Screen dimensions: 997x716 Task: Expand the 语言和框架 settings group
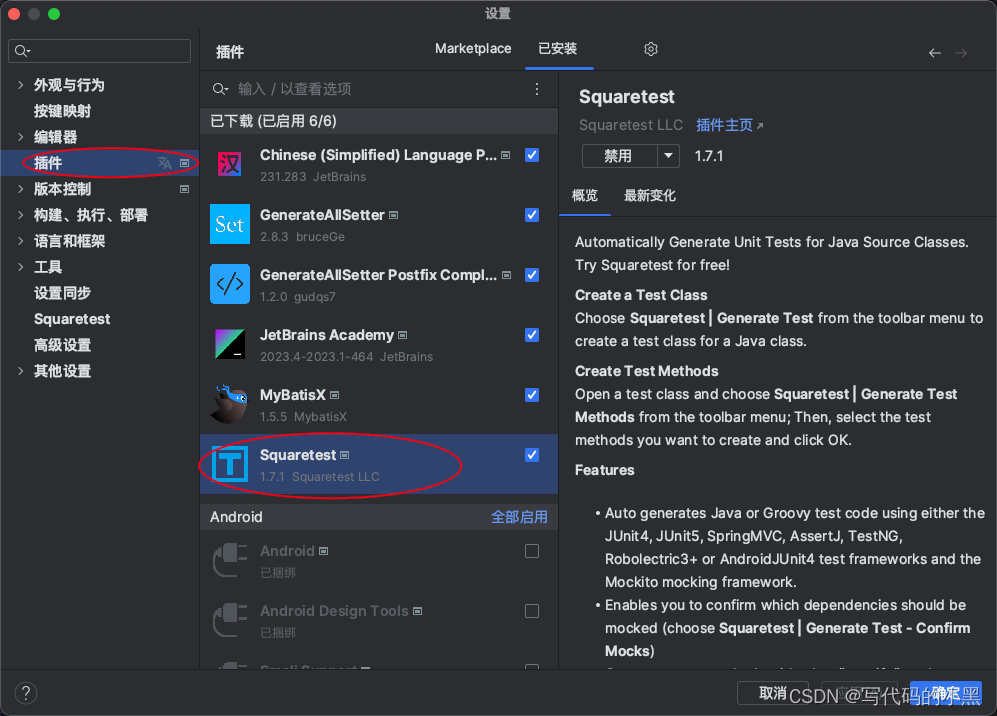[20, 241]
